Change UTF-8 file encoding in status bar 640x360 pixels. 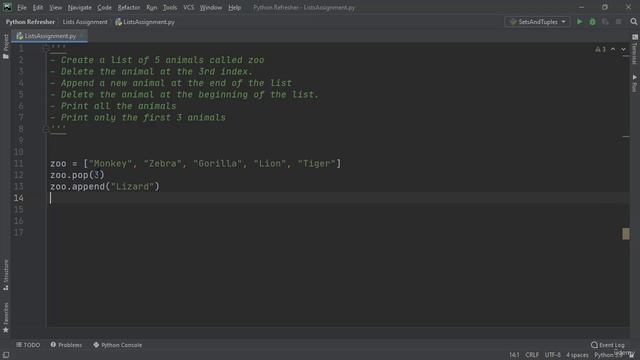(x=552, y=355)
